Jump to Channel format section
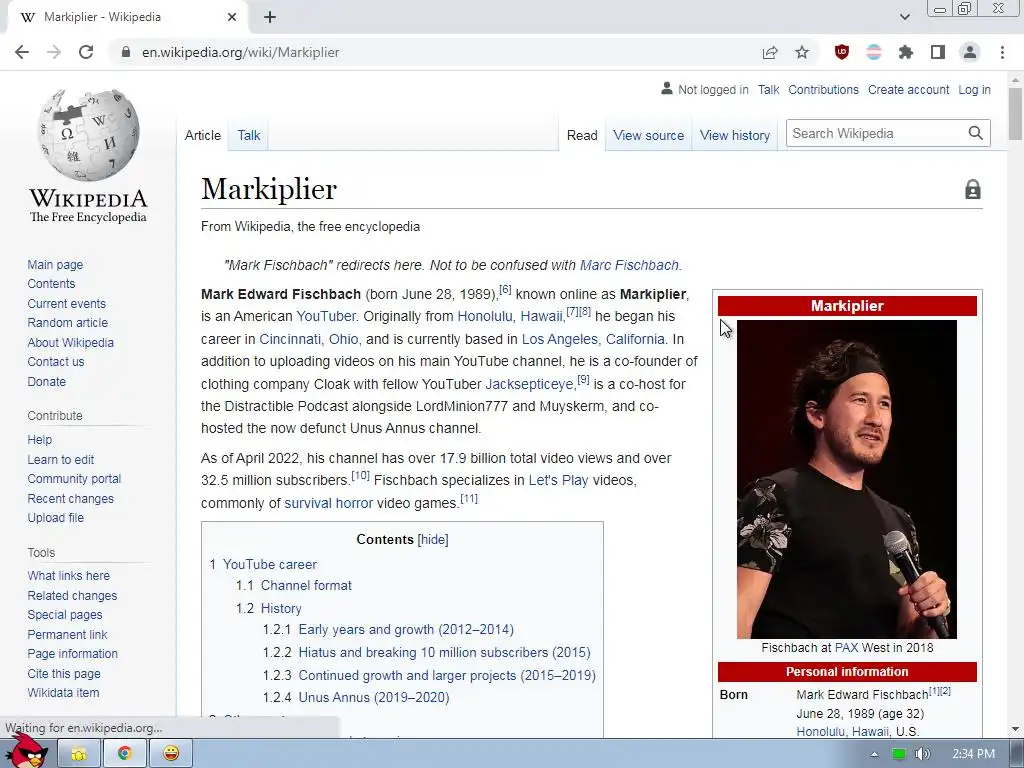This screenshot has width=1024, height=768. pyautogui.click(x=306, y=585)
